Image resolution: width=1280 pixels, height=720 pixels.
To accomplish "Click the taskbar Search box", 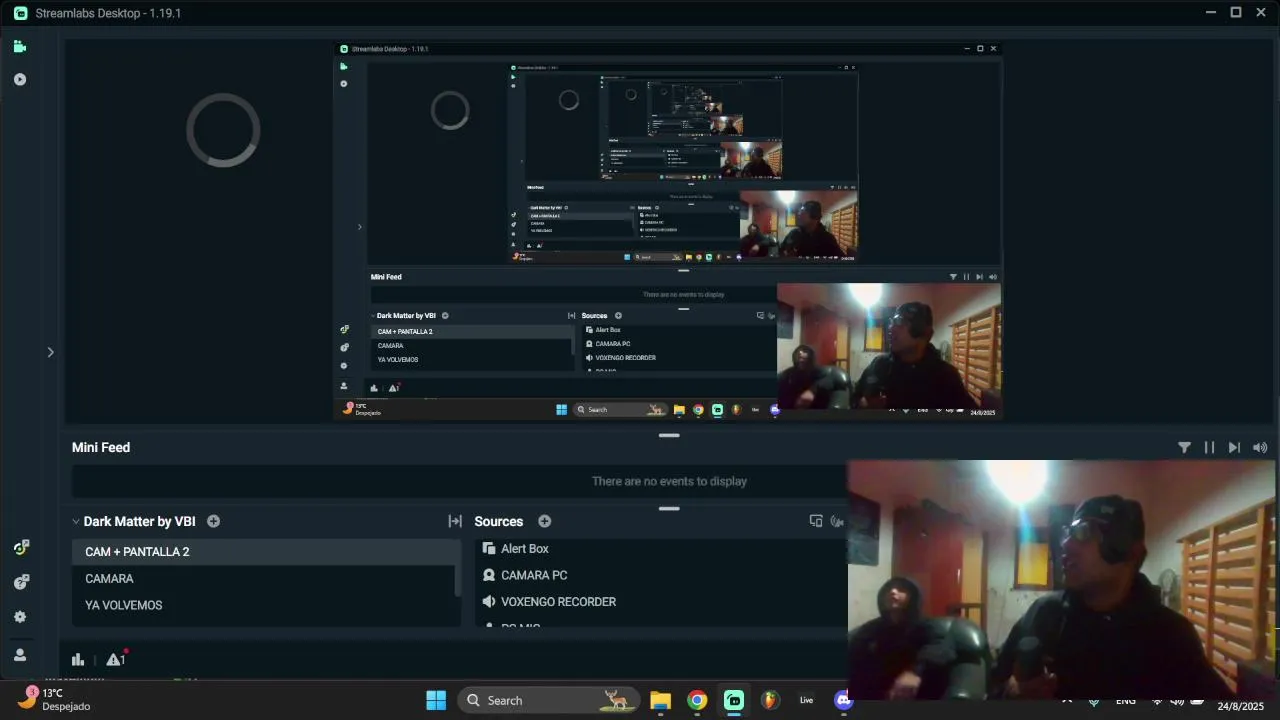I will (x=549, y=700).
